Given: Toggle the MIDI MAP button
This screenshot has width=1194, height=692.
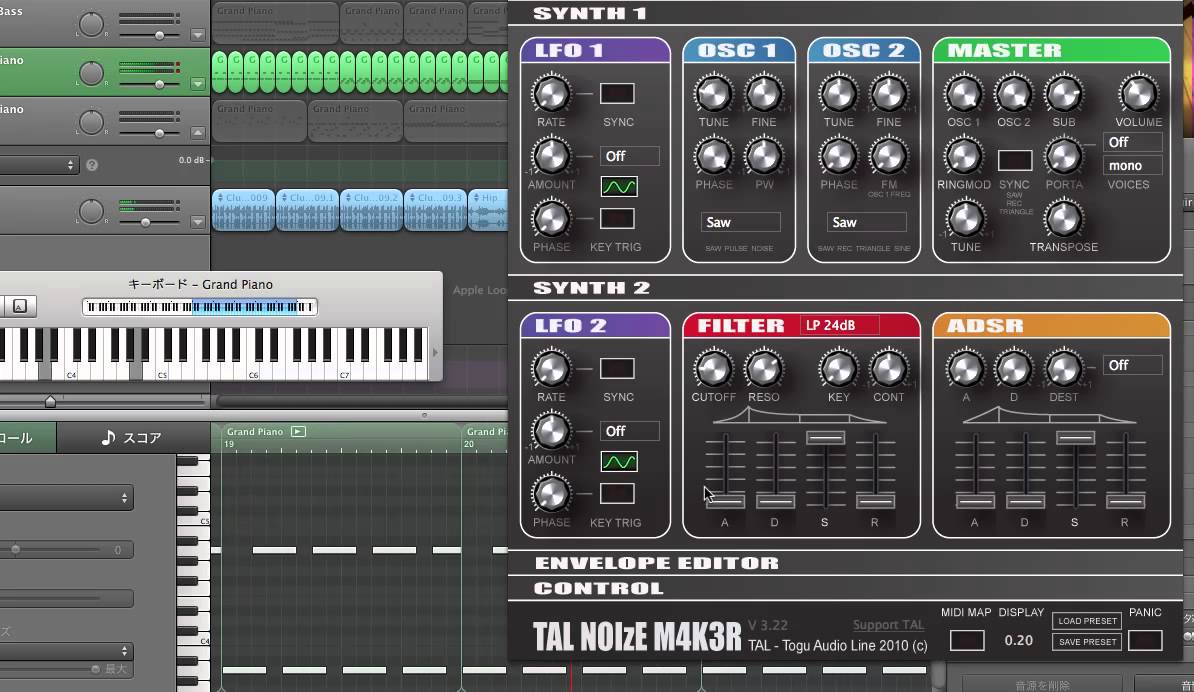Looking at the screenshot, I should 967,640.
